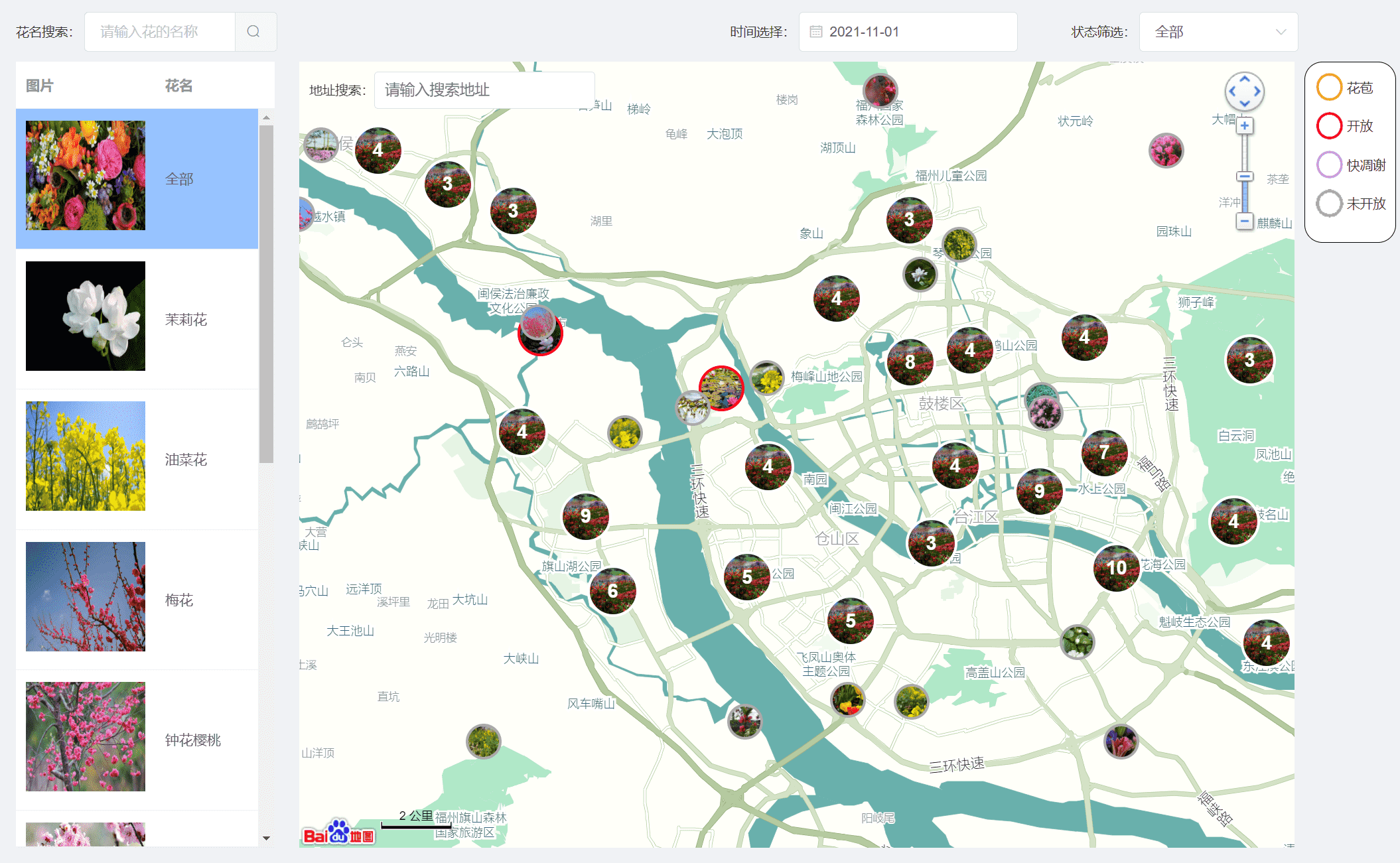Focus the 请输入搜索地址 address search field
The image size is (1400, 863).
click(484, 90)
